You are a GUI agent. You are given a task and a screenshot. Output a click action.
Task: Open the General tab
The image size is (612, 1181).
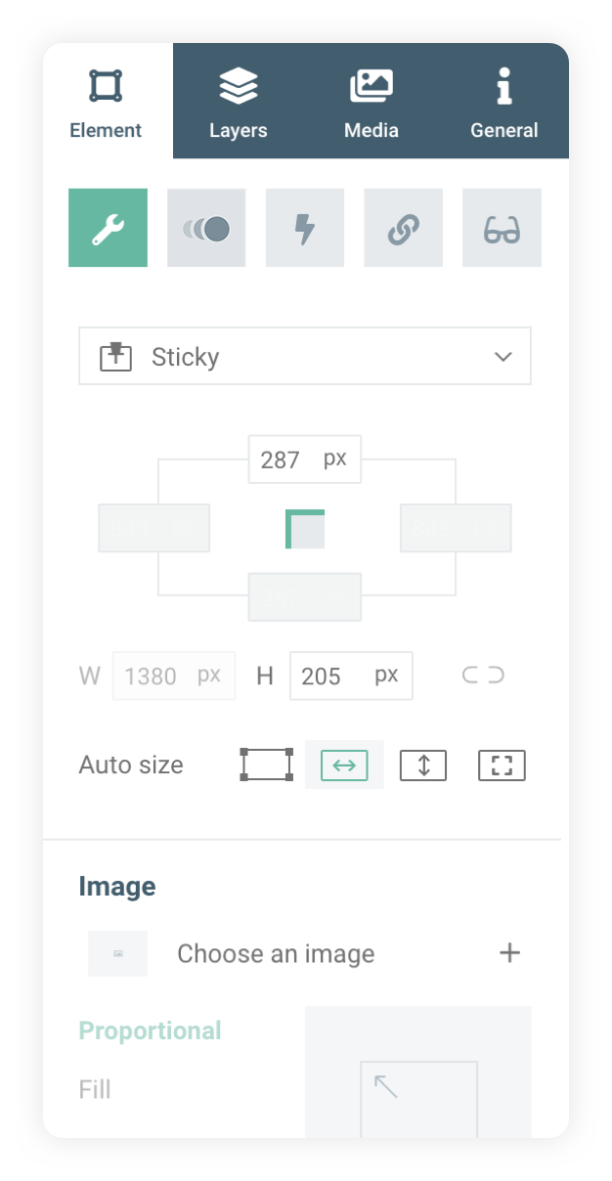point(504,102)
